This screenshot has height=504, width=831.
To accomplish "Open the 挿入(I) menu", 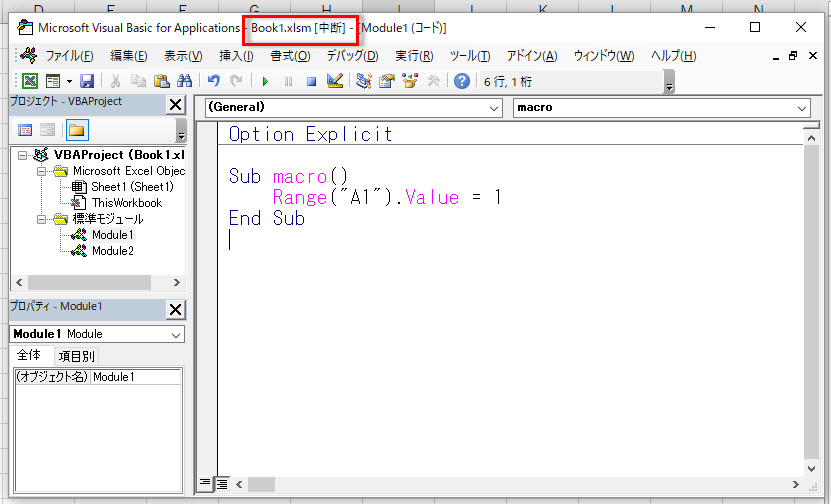I will (236, 56).
